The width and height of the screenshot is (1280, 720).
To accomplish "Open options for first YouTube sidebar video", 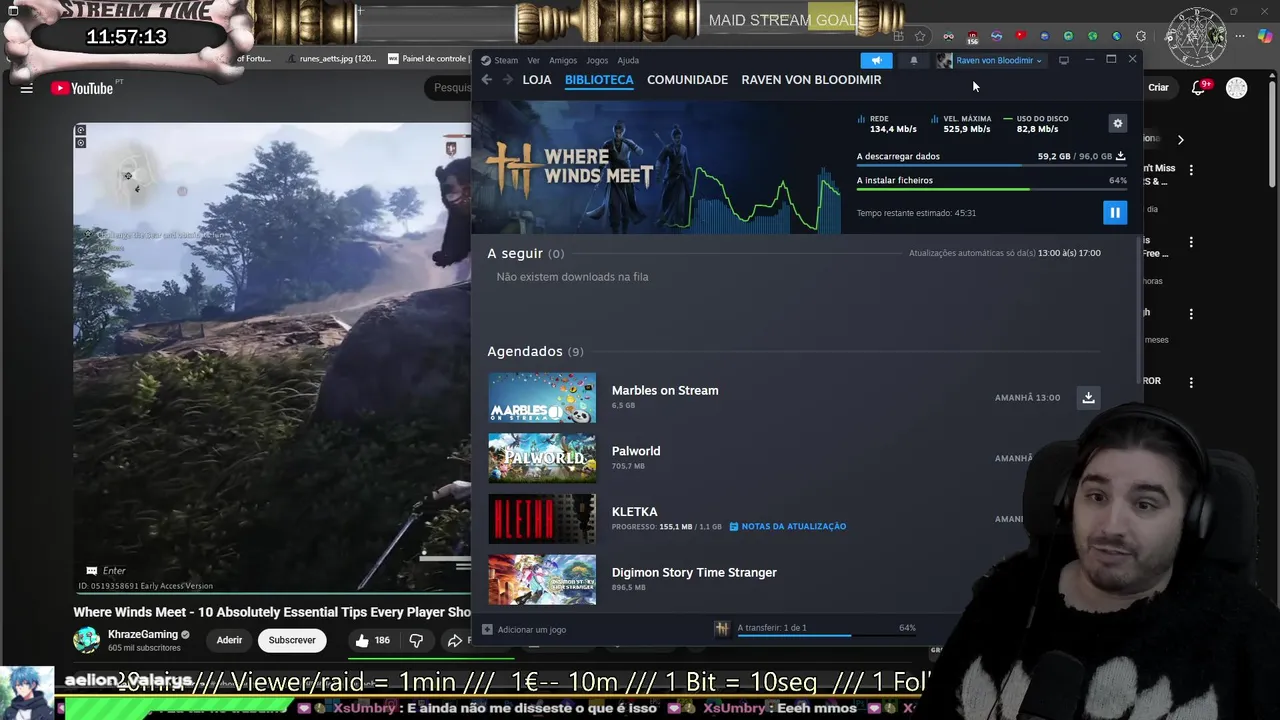I will point(1191,171).
